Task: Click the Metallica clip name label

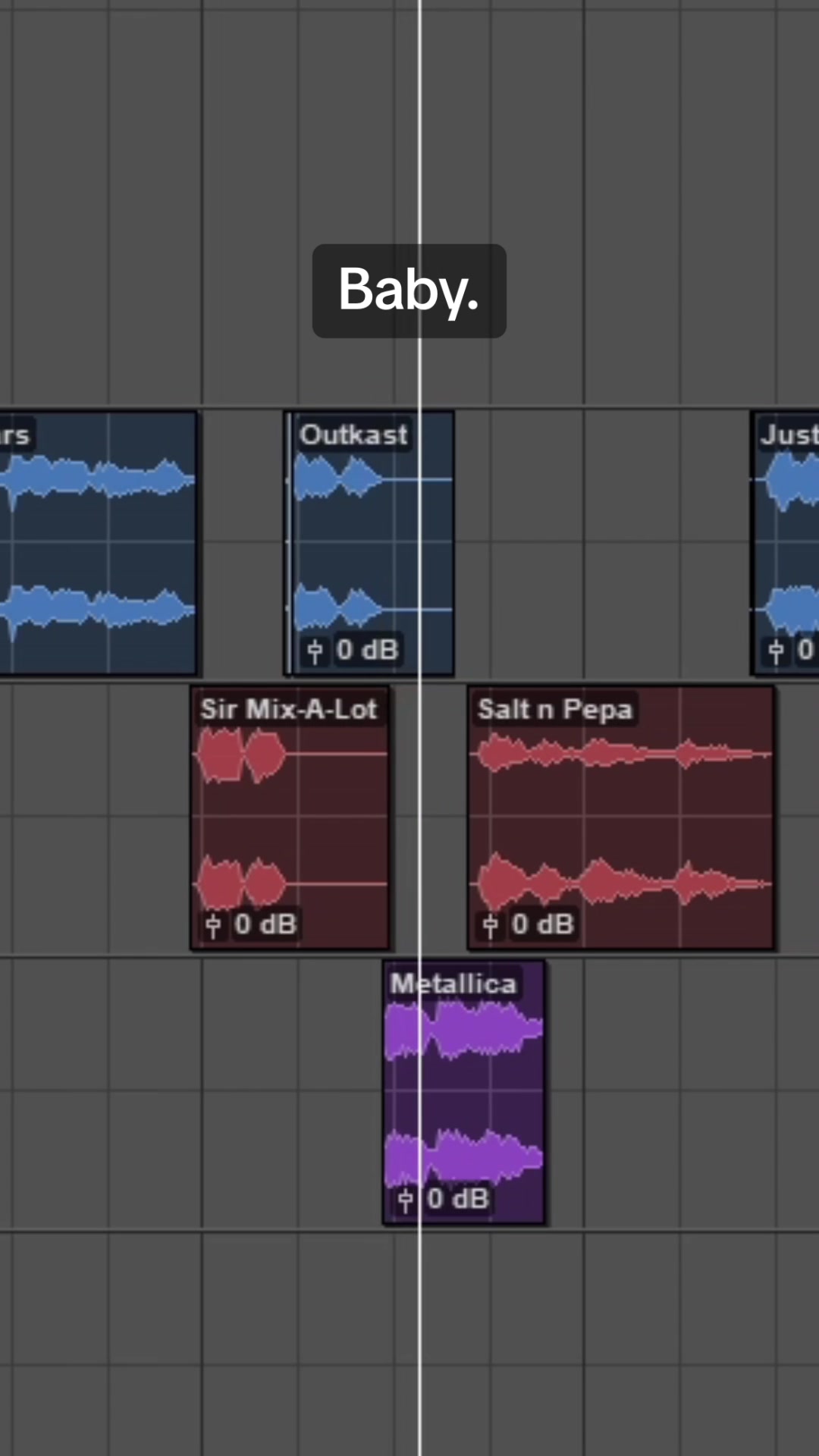Action: 453,984
